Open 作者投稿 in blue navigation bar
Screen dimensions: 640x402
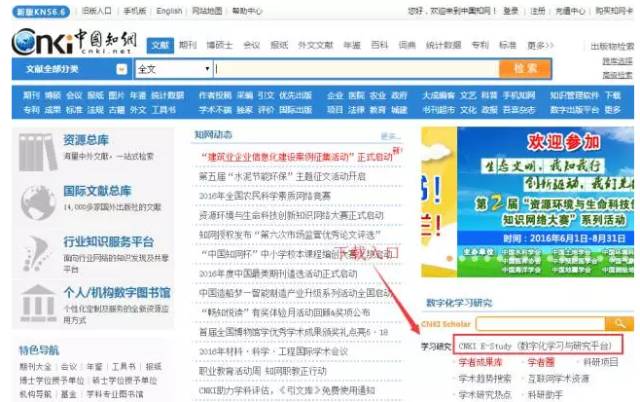(x=215, y=96)
